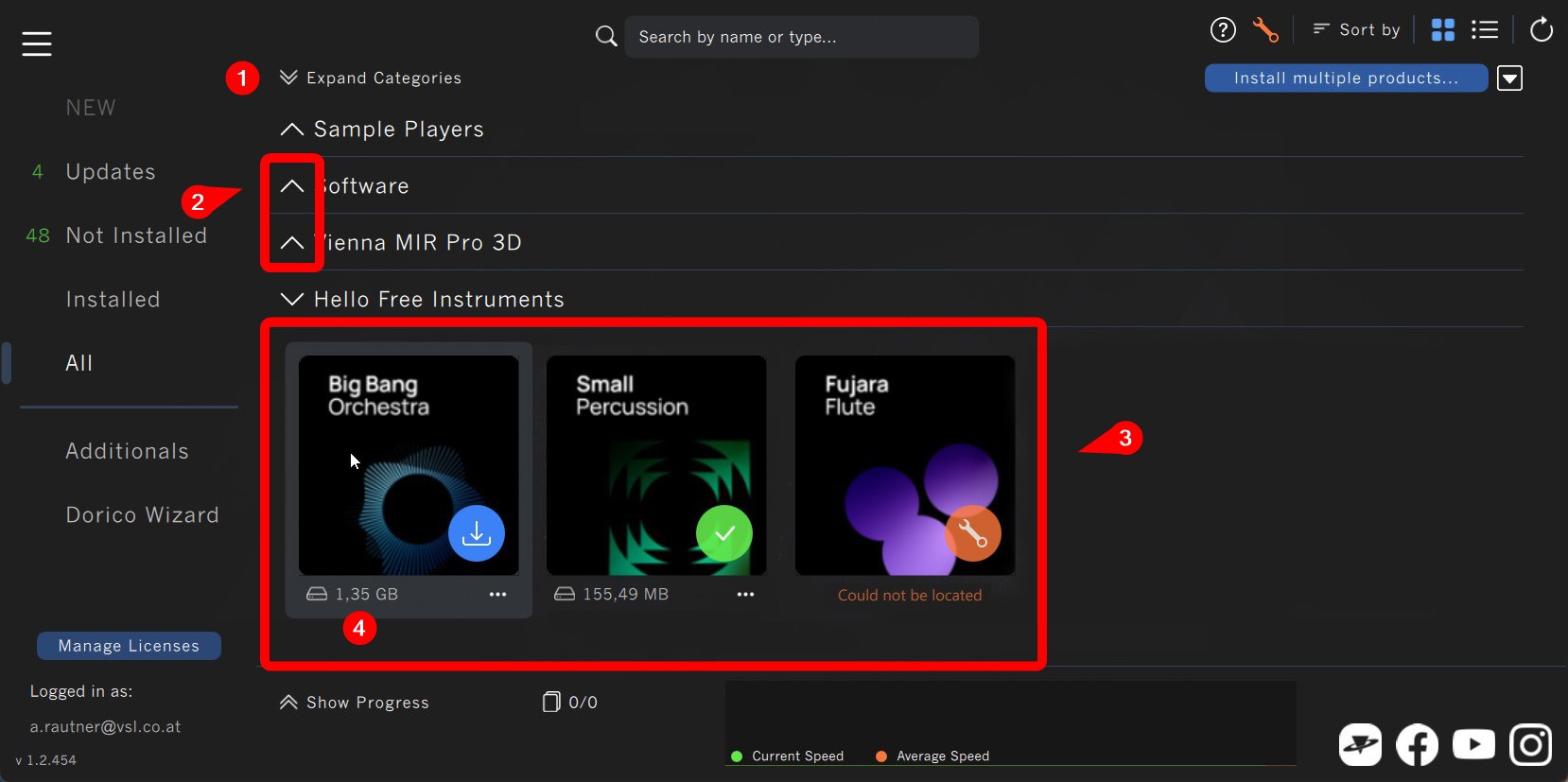This screenshot has height=782, width=1568.
Task: Open settings via top wrench icon
Action: [x=1265, y=30]
